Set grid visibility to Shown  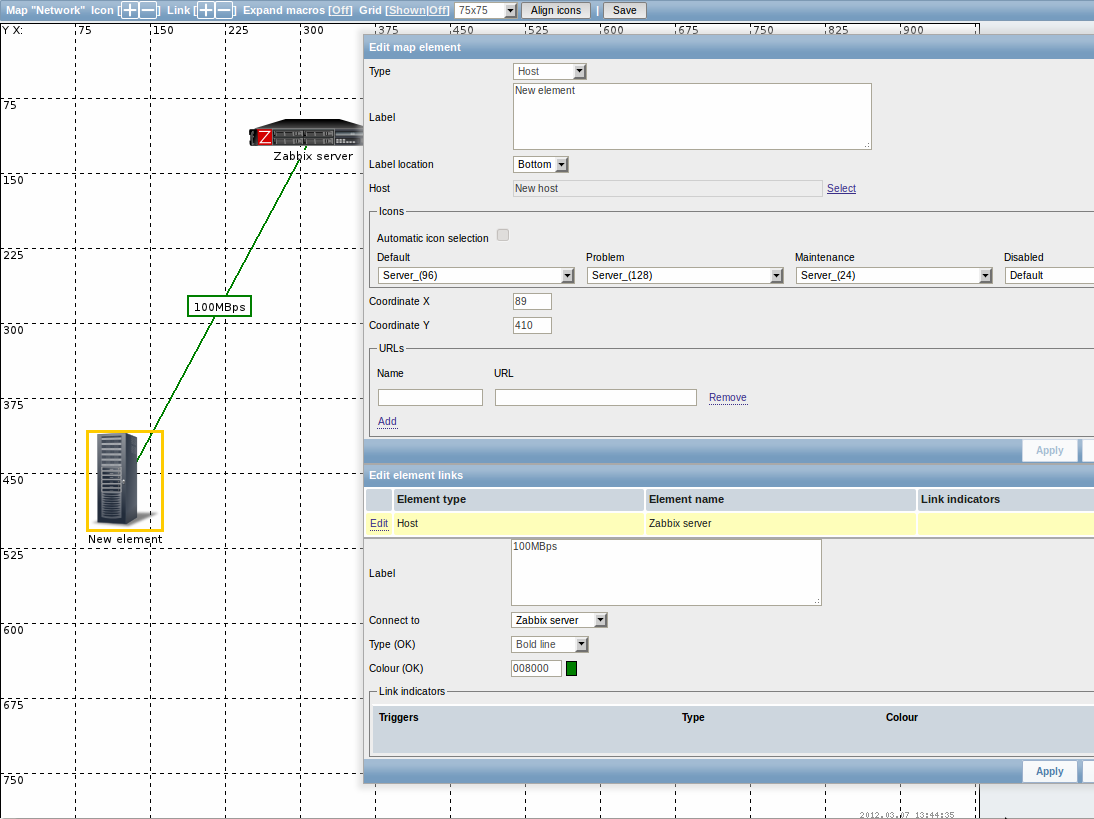coord(407,10)
